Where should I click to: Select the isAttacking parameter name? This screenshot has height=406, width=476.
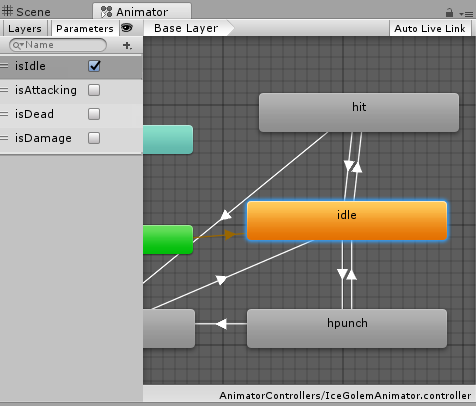(46, 90)
